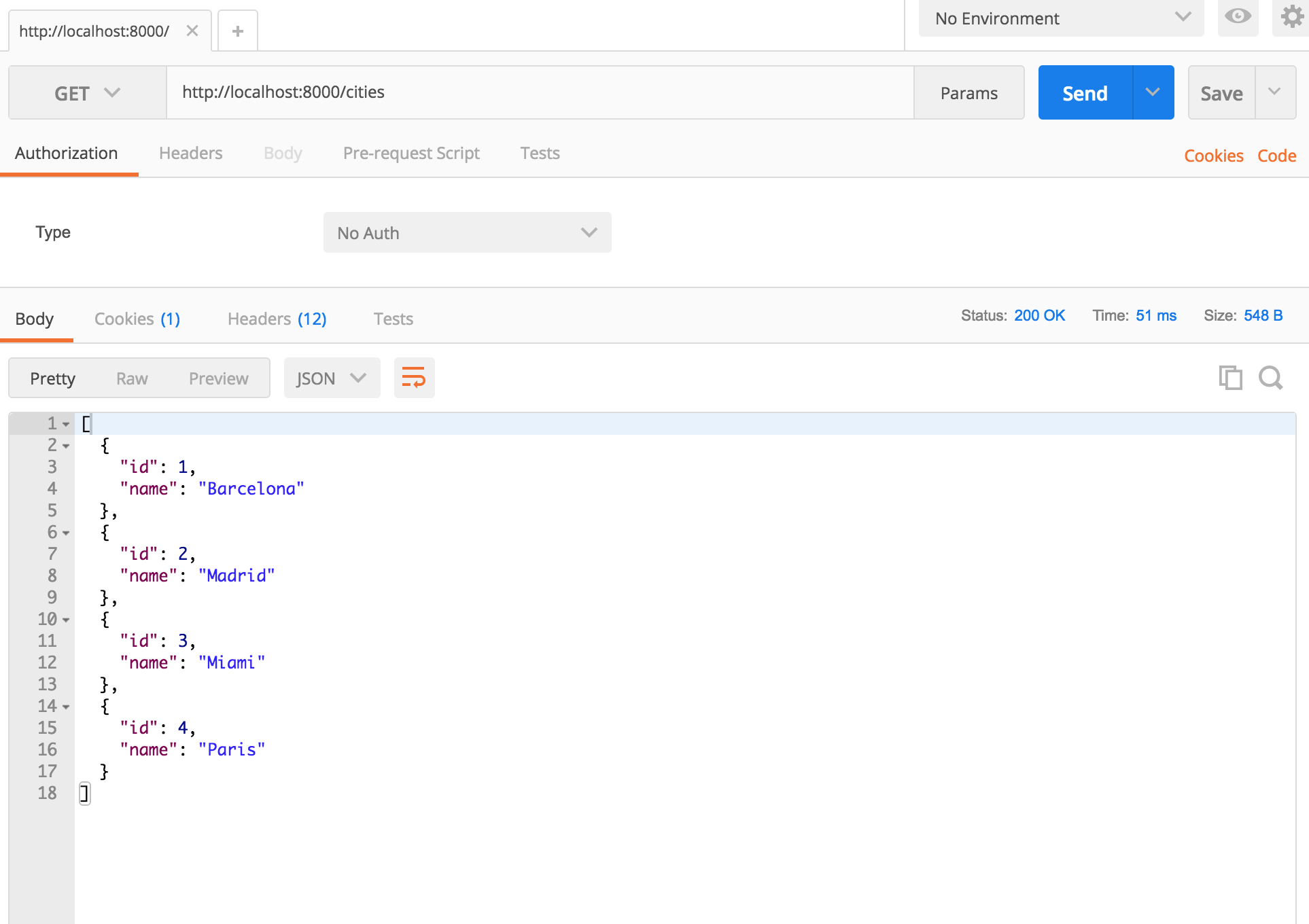Open the Send button dropdown arrow

click(x=1153, y=92)
